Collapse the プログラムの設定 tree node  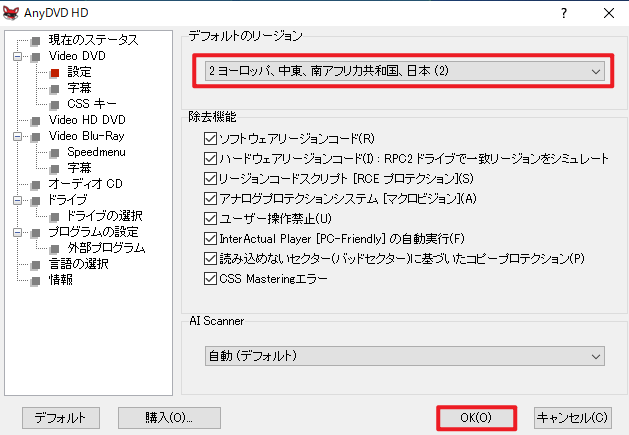pos(17,232)
